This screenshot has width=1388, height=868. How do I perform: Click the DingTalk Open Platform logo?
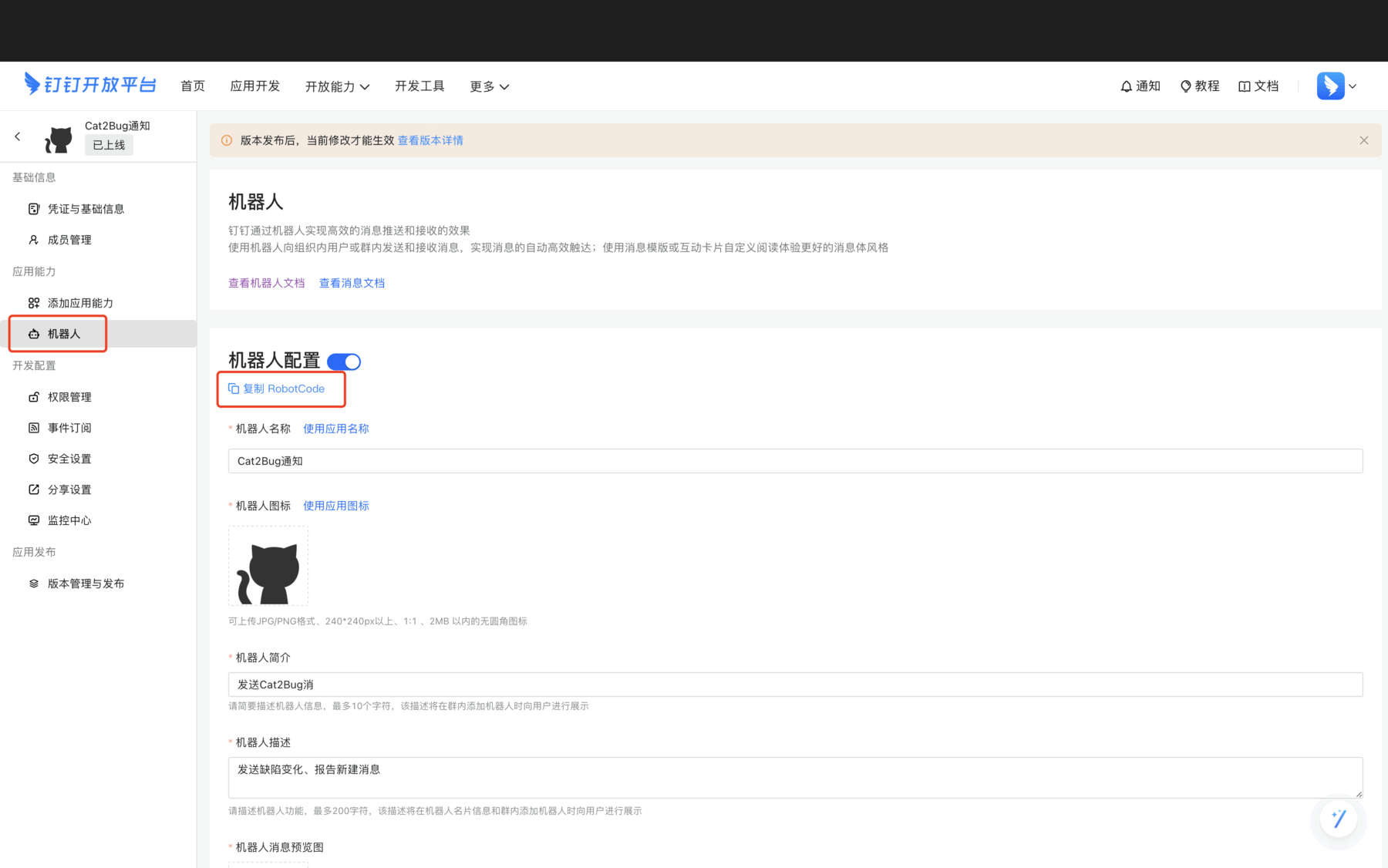coord(89,85)
